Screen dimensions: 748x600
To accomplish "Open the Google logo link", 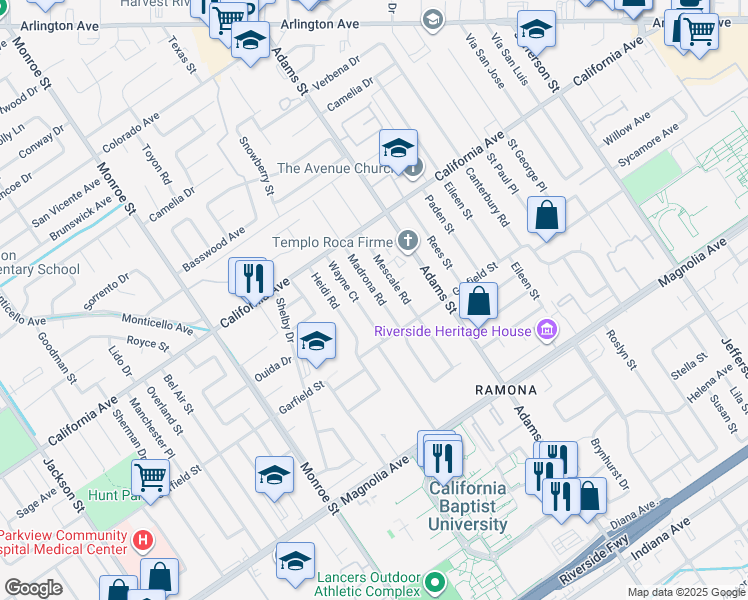I will [x=33, y=589].
